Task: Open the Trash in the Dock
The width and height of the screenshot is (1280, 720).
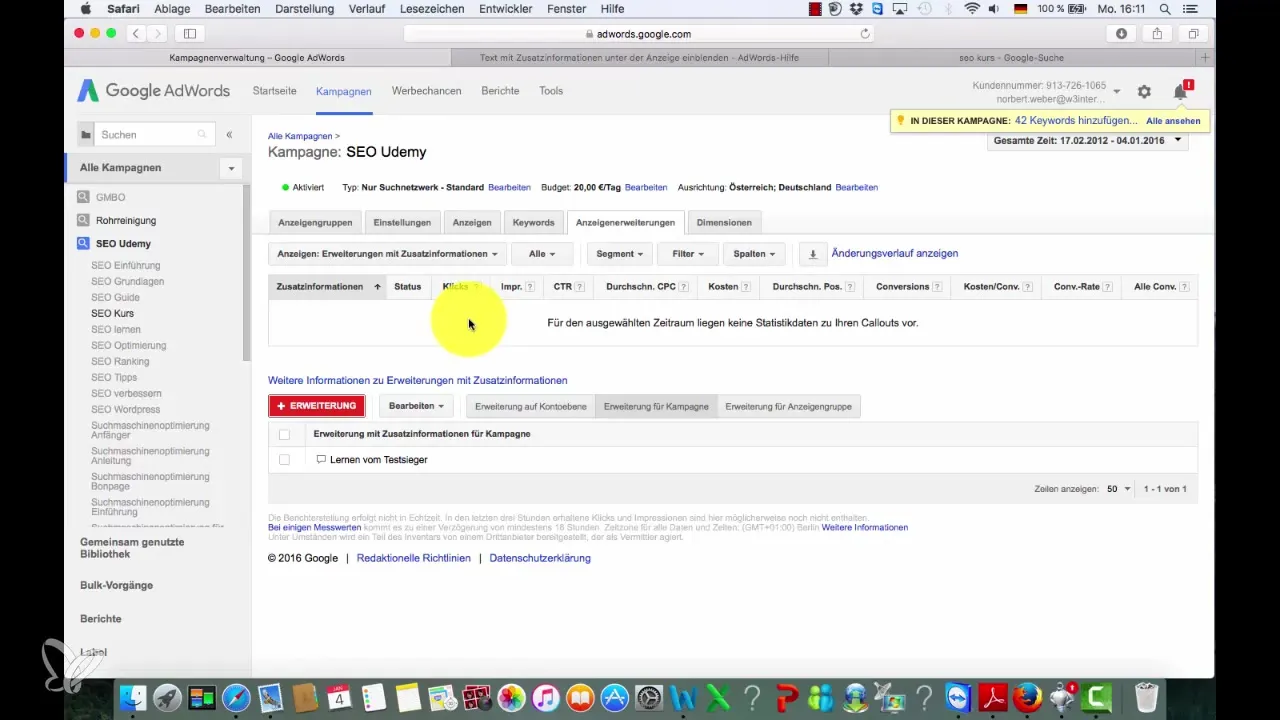Action: (x=1147, y=697)
